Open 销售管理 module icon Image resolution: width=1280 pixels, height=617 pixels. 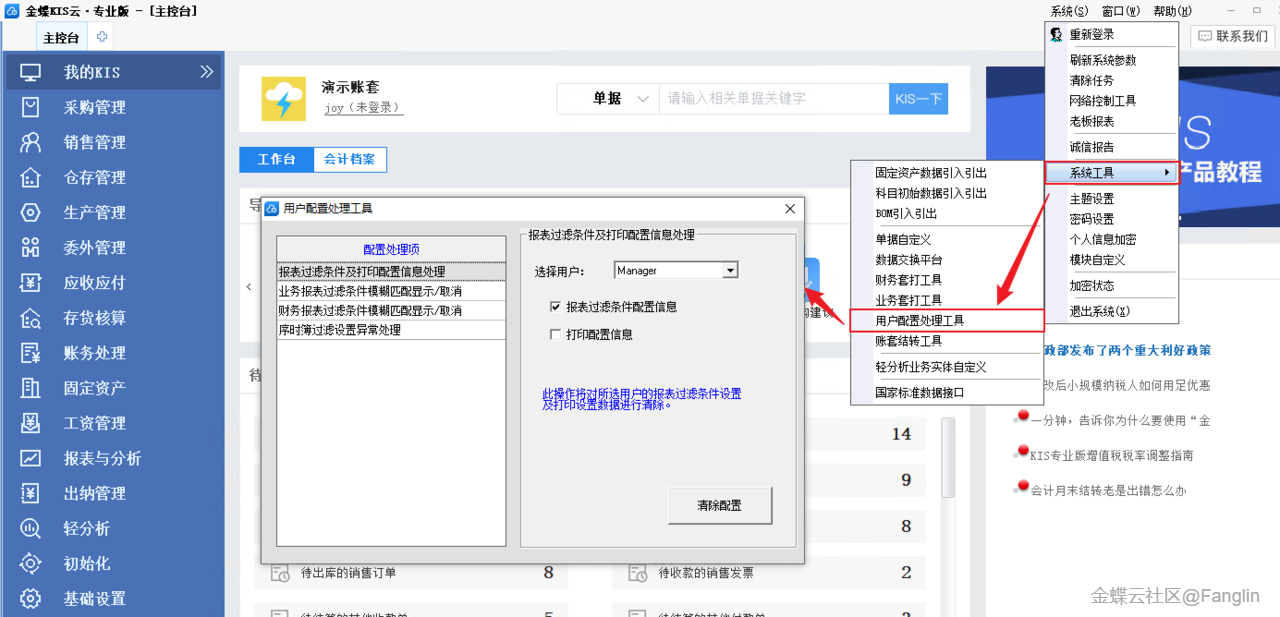click(31, 142)
